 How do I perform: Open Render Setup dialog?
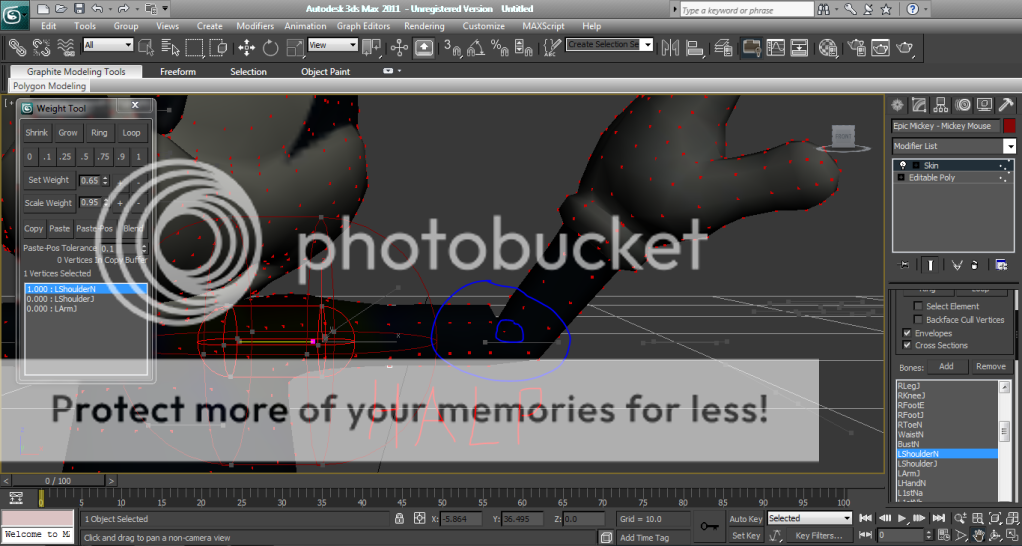[856, 48]
